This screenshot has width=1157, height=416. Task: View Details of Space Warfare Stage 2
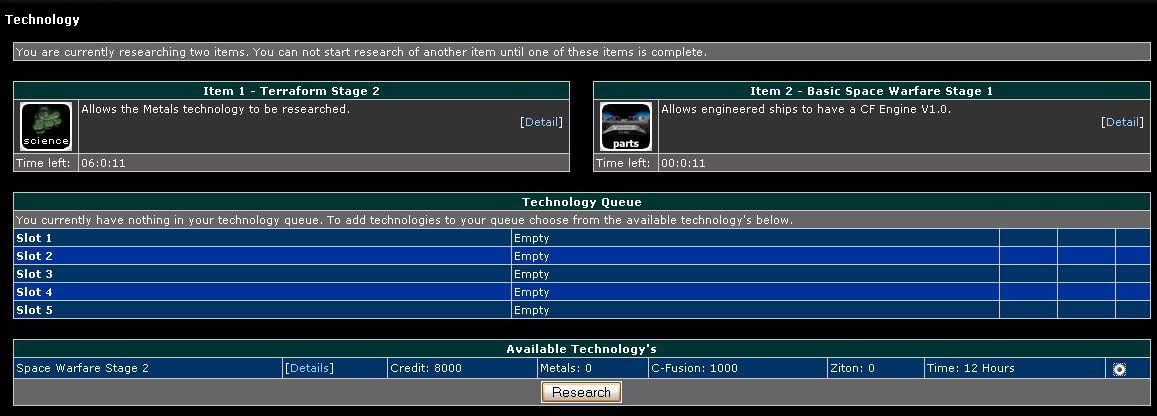308,368
